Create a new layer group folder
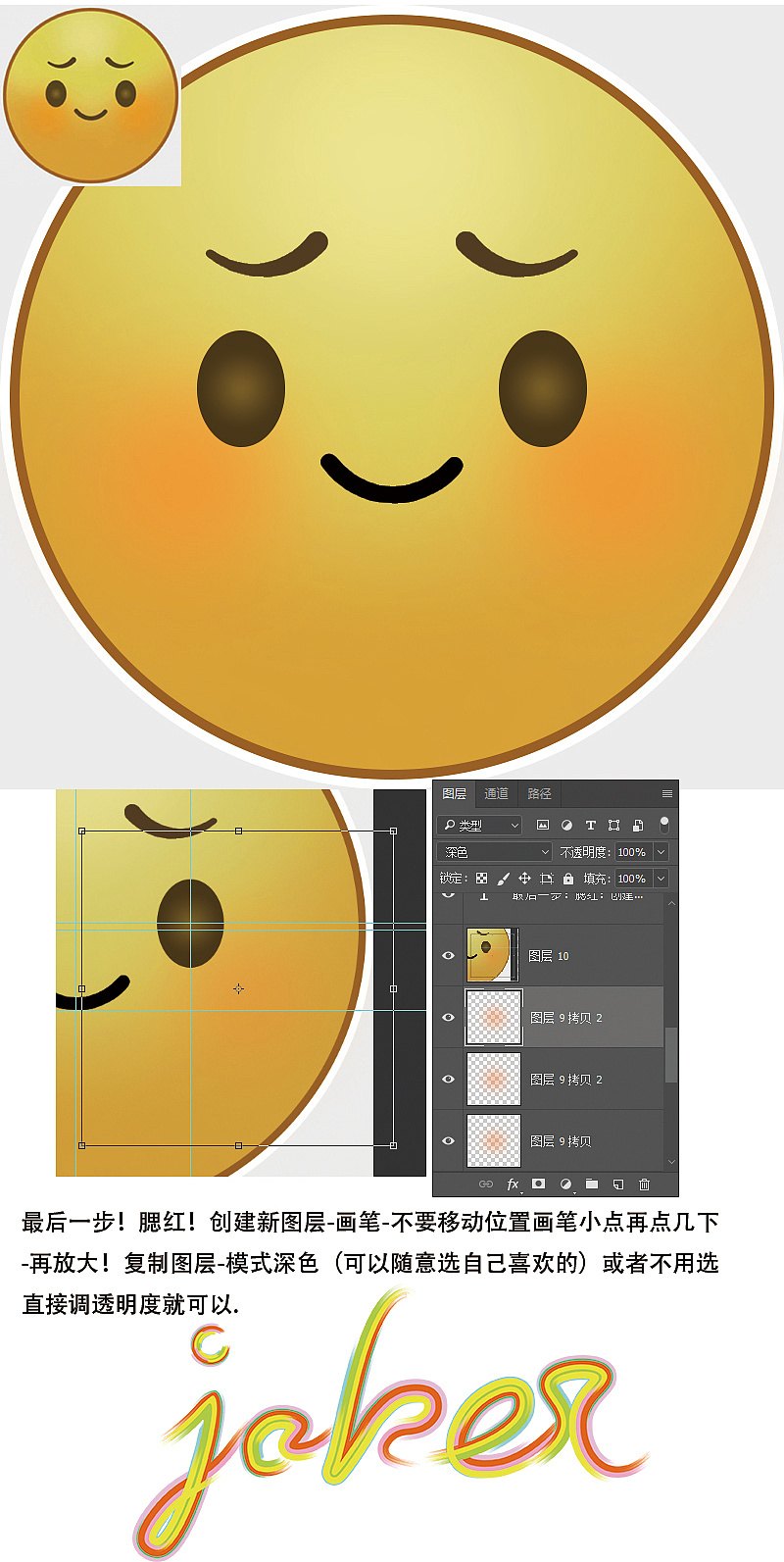This screenshot has height=1562, width=784. (592, 1184)
